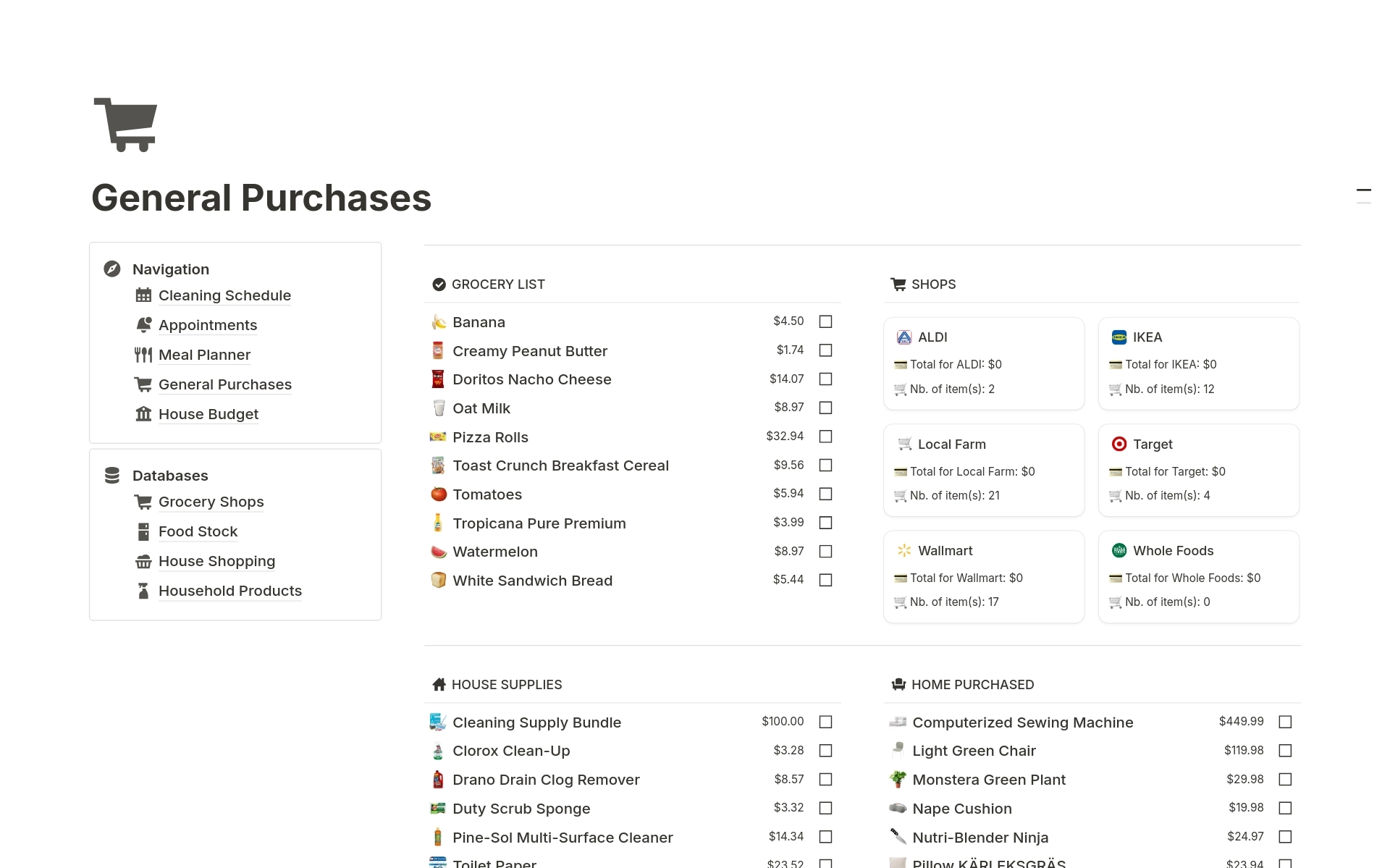The width and height of the screenshot is (1390, 868).
Task: Click 'Nb. of item(s): 21' in Local Farm
Action: [954, 495]
